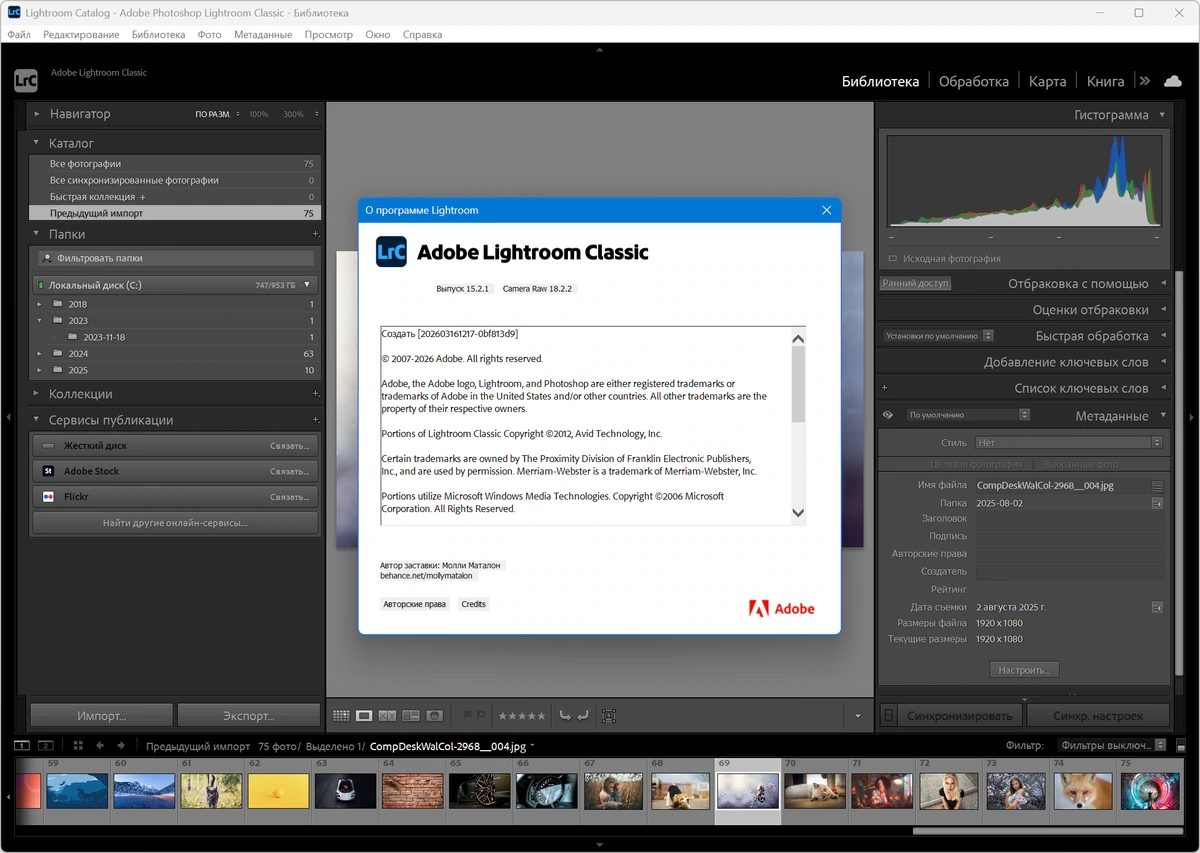Open People view in the toolbar

[434, 716]
